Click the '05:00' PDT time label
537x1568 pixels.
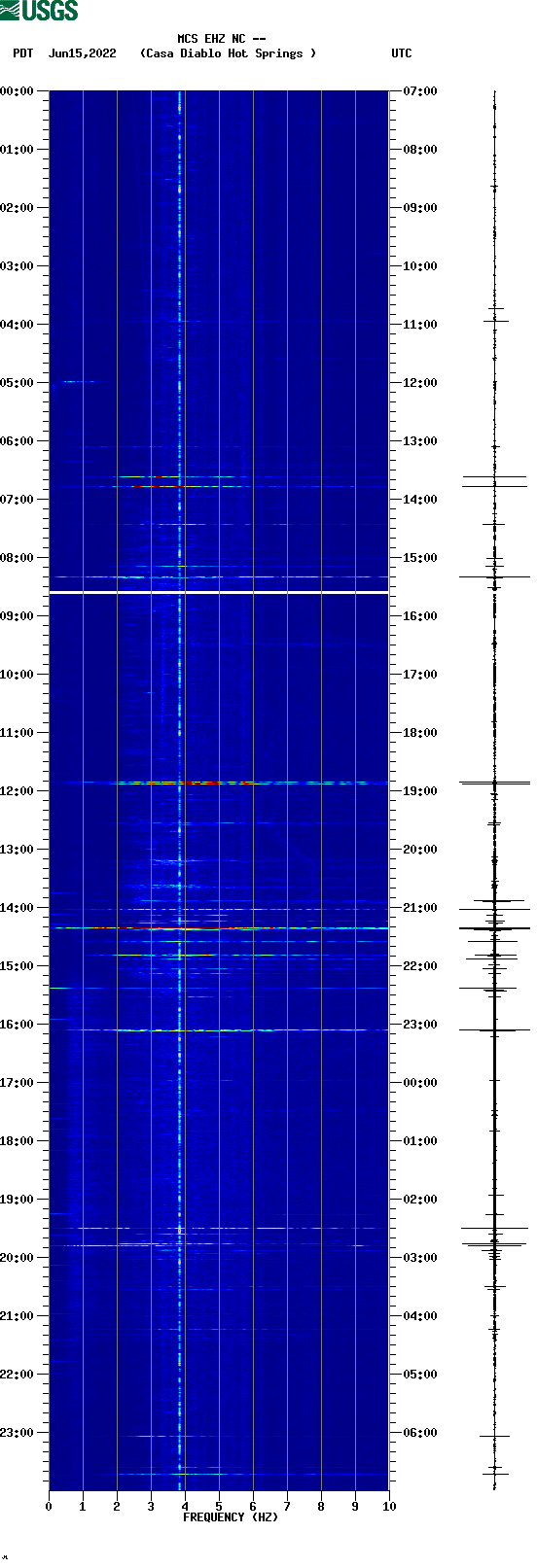tap(17, 383)
